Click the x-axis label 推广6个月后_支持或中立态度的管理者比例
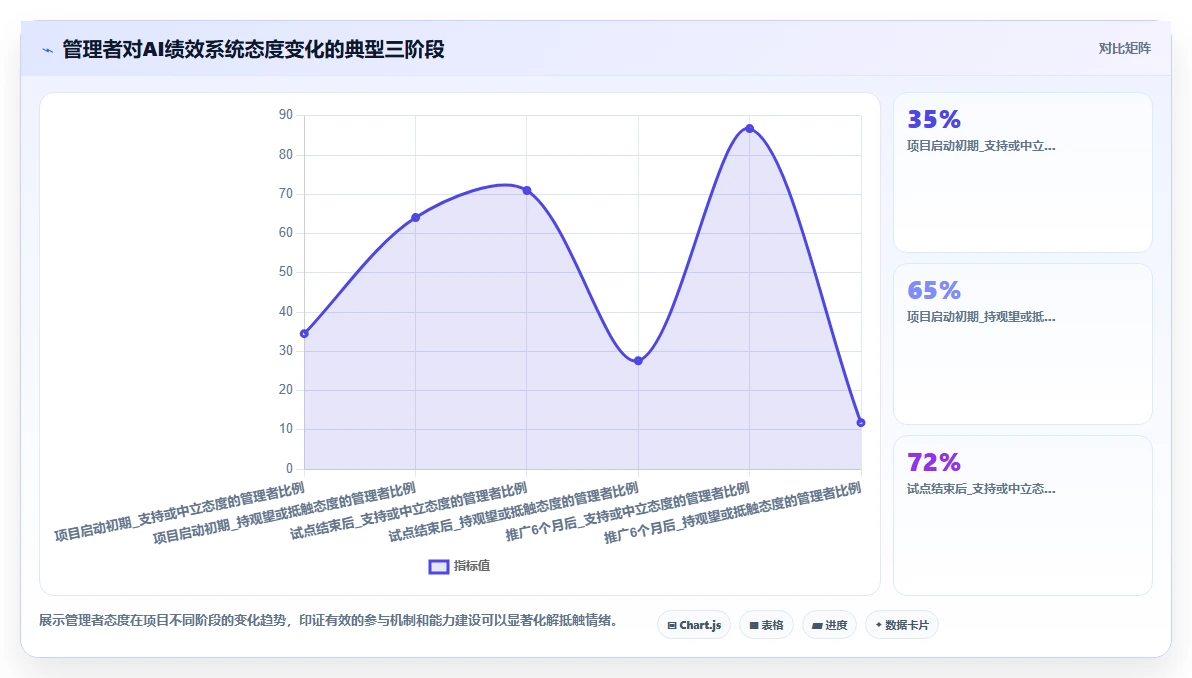The width and height of the screenshot is (1192, 678). click(x=628, y=512)
